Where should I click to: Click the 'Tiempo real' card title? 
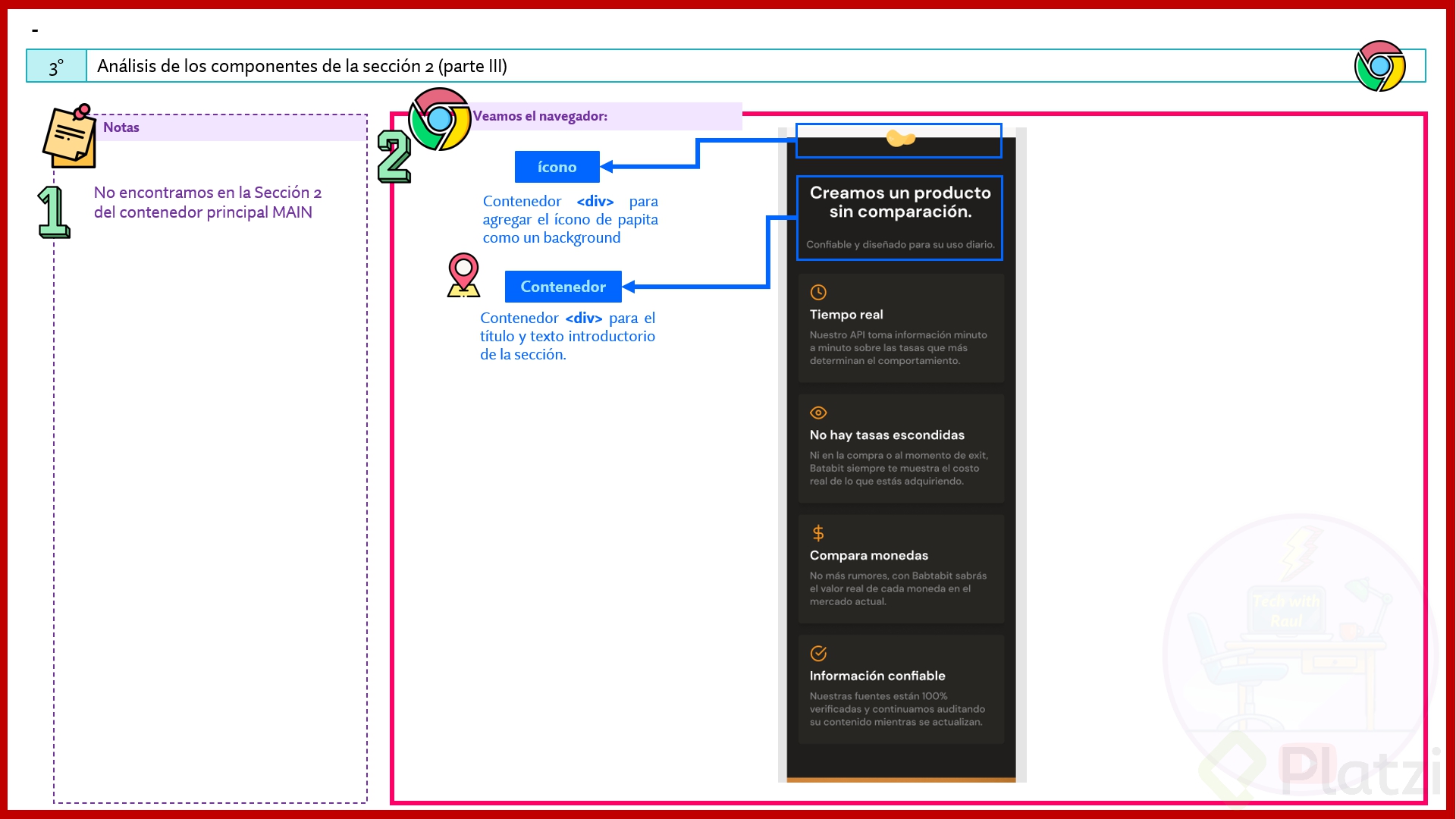click(x=846, y=315)
